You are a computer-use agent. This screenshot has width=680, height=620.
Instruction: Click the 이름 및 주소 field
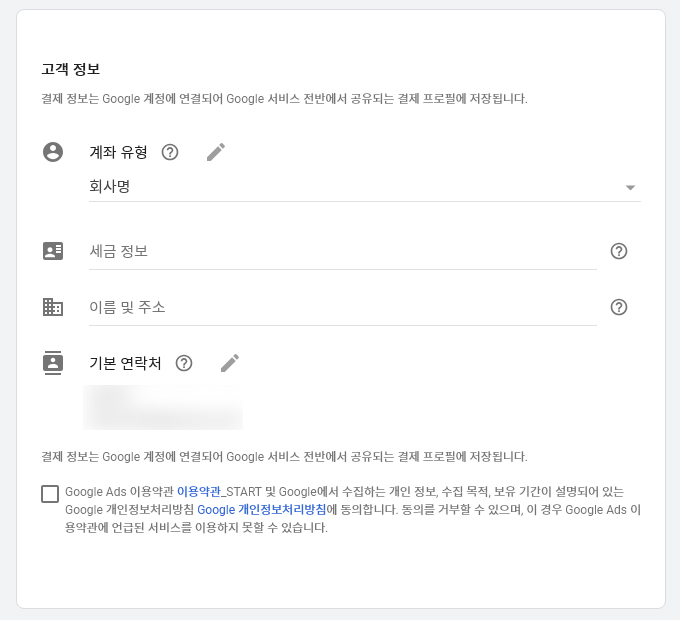coord(342,307)
